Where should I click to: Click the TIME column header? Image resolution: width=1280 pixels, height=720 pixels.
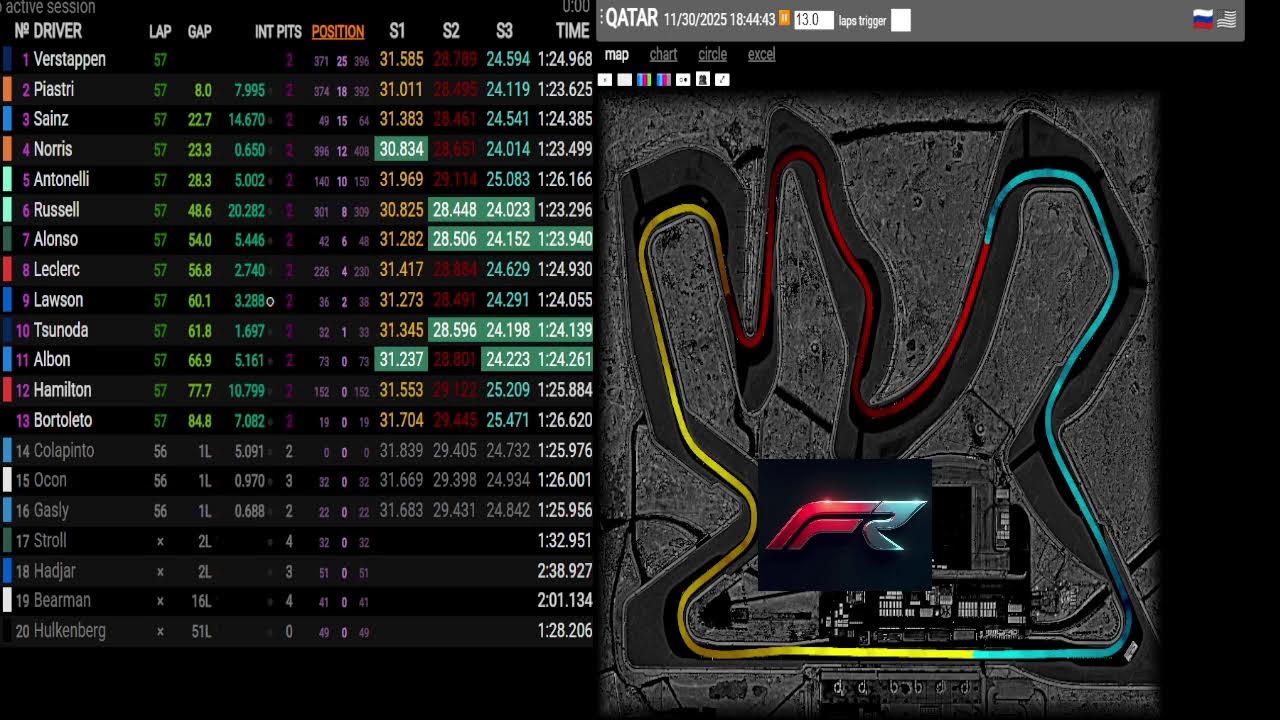(x=573, y=31)
